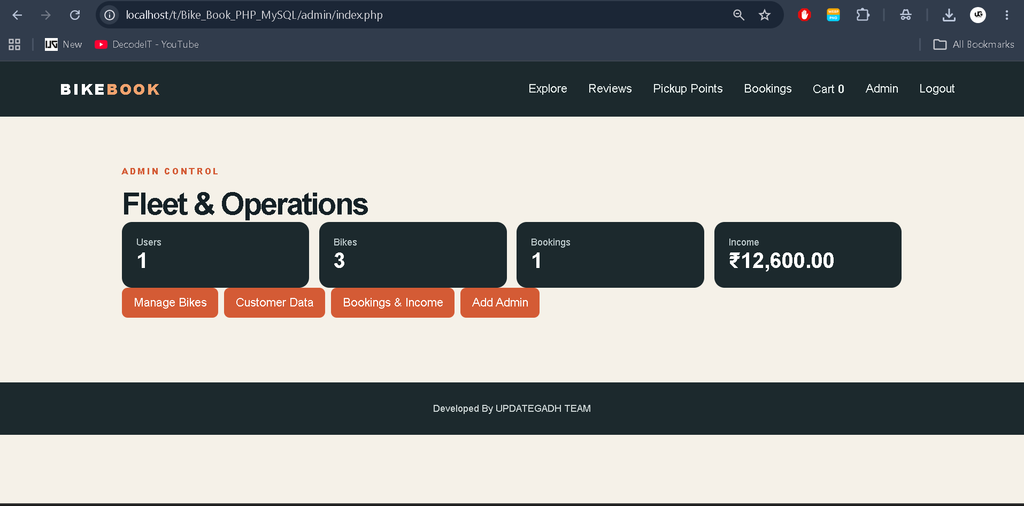This screenshot has width=1024, height=506.
Task: Open browser Downloads icon
Action: [949, 15]
